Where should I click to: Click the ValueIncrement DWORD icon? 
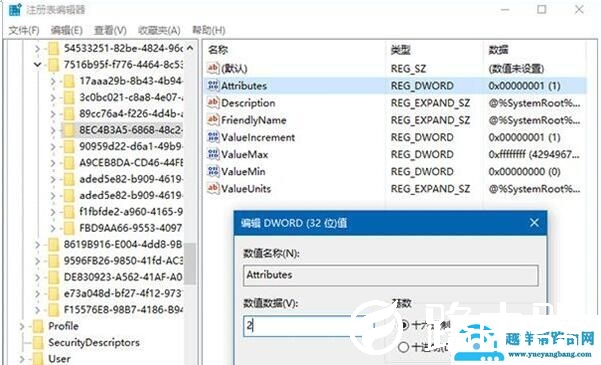pos(213,137)
